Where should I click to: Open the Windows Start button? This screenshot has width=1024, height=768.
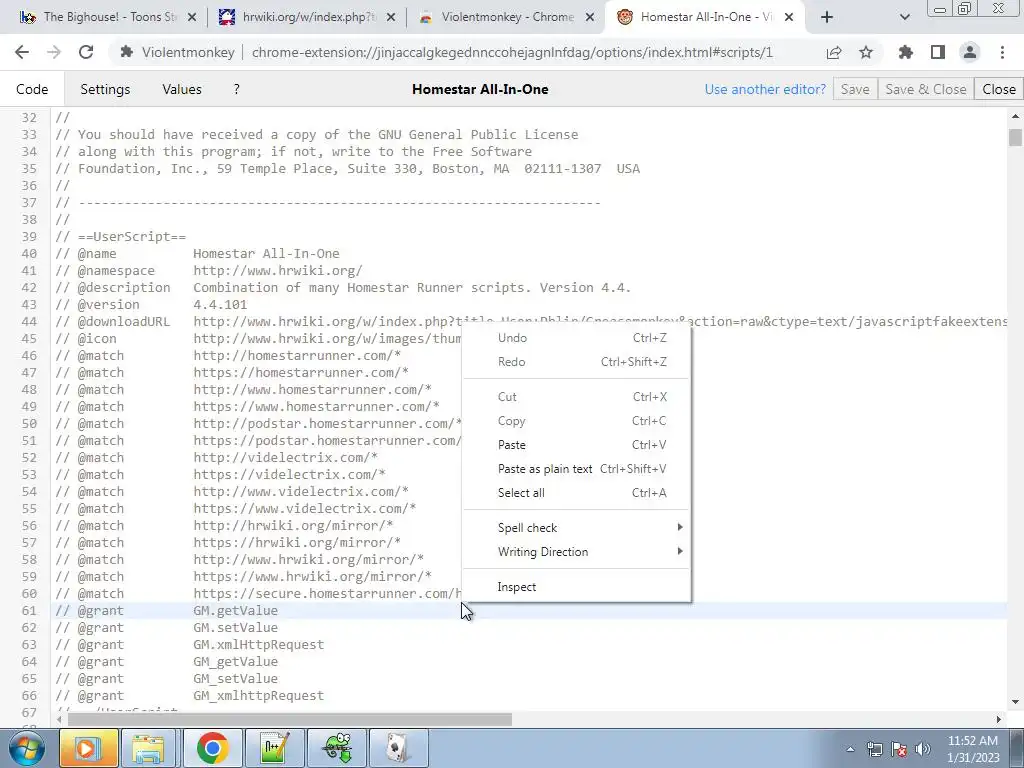point(26,748)
